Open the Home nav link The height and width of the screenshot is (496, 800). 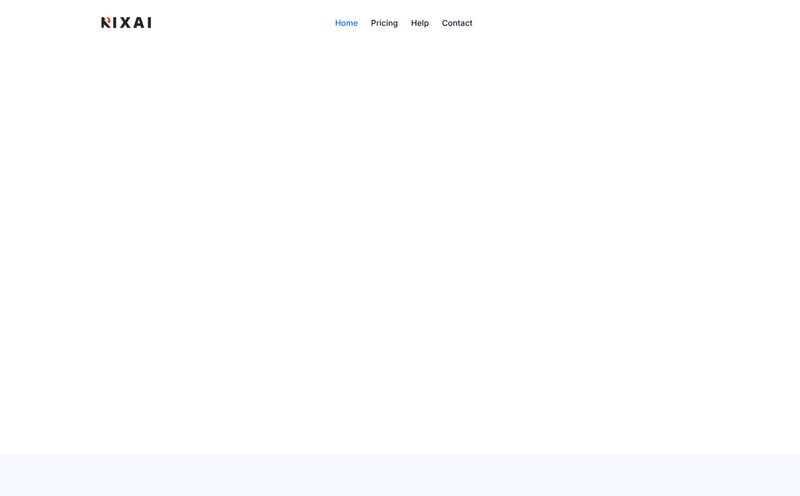click(x=346, y=23)
